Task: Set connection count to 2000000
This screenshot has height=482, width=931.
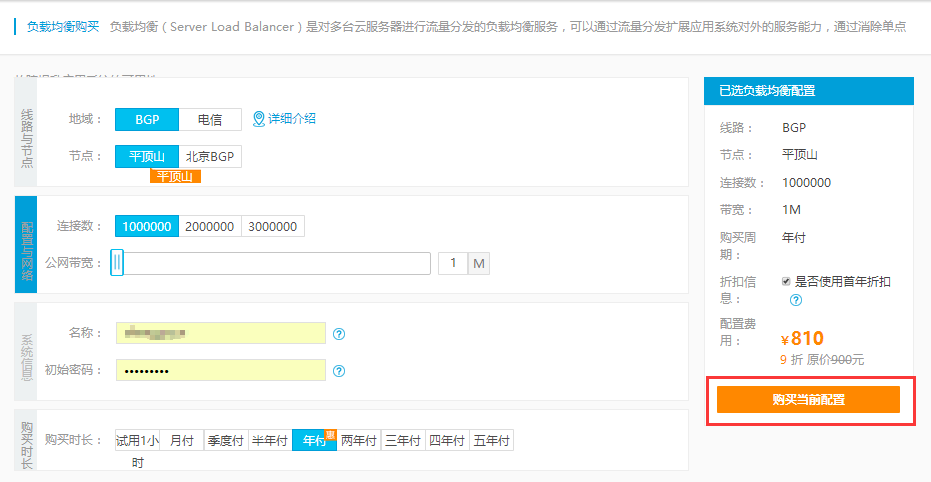Action: pyautogui.click(x=210, y=227)
